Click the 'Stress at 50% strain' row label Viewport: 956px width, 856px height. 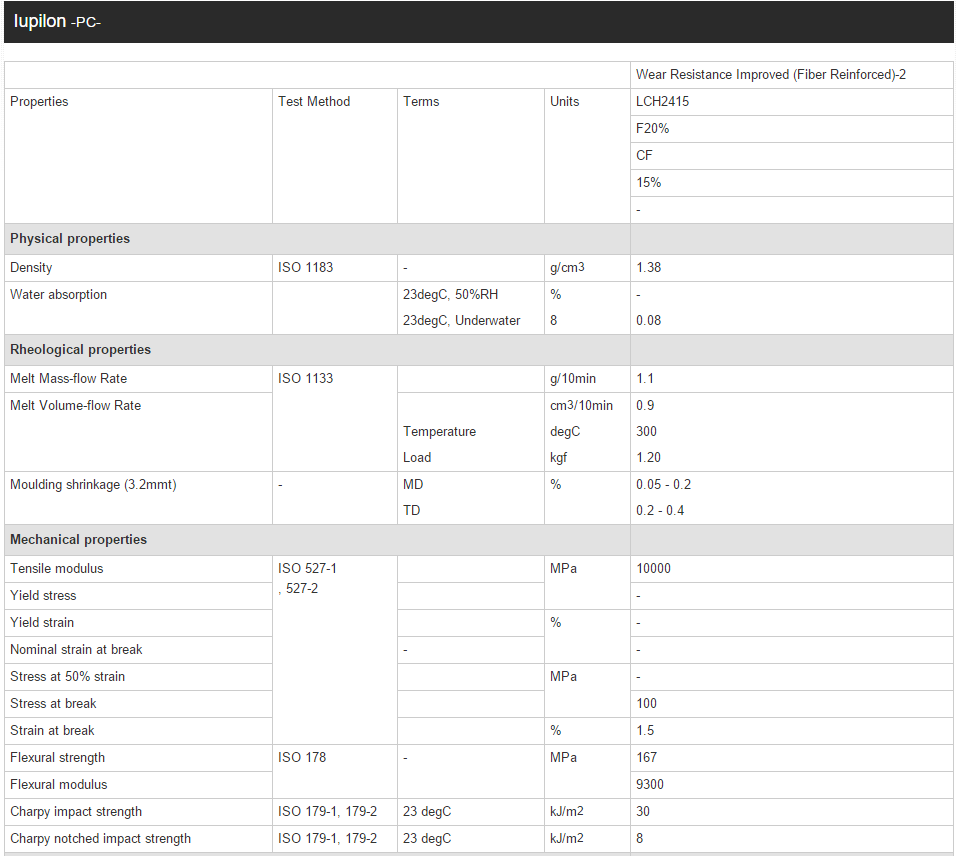[x=68, y=676]
